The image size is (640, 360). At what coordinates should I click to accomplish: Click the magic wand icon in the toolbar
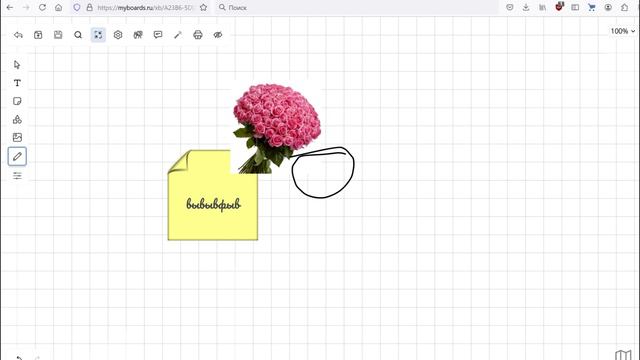[x=178, y=35]
